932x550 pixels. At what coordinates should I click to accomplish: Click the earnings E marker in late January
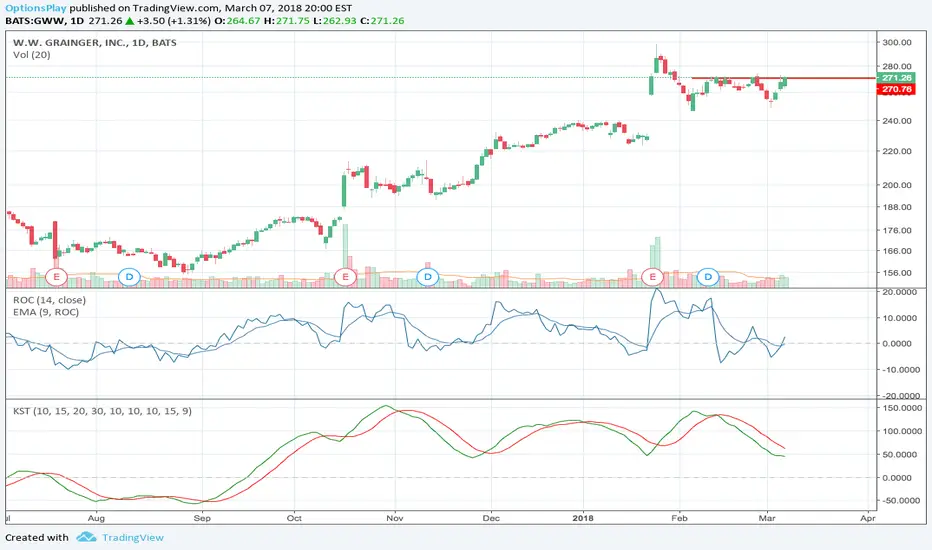click(x=653, y=276)
